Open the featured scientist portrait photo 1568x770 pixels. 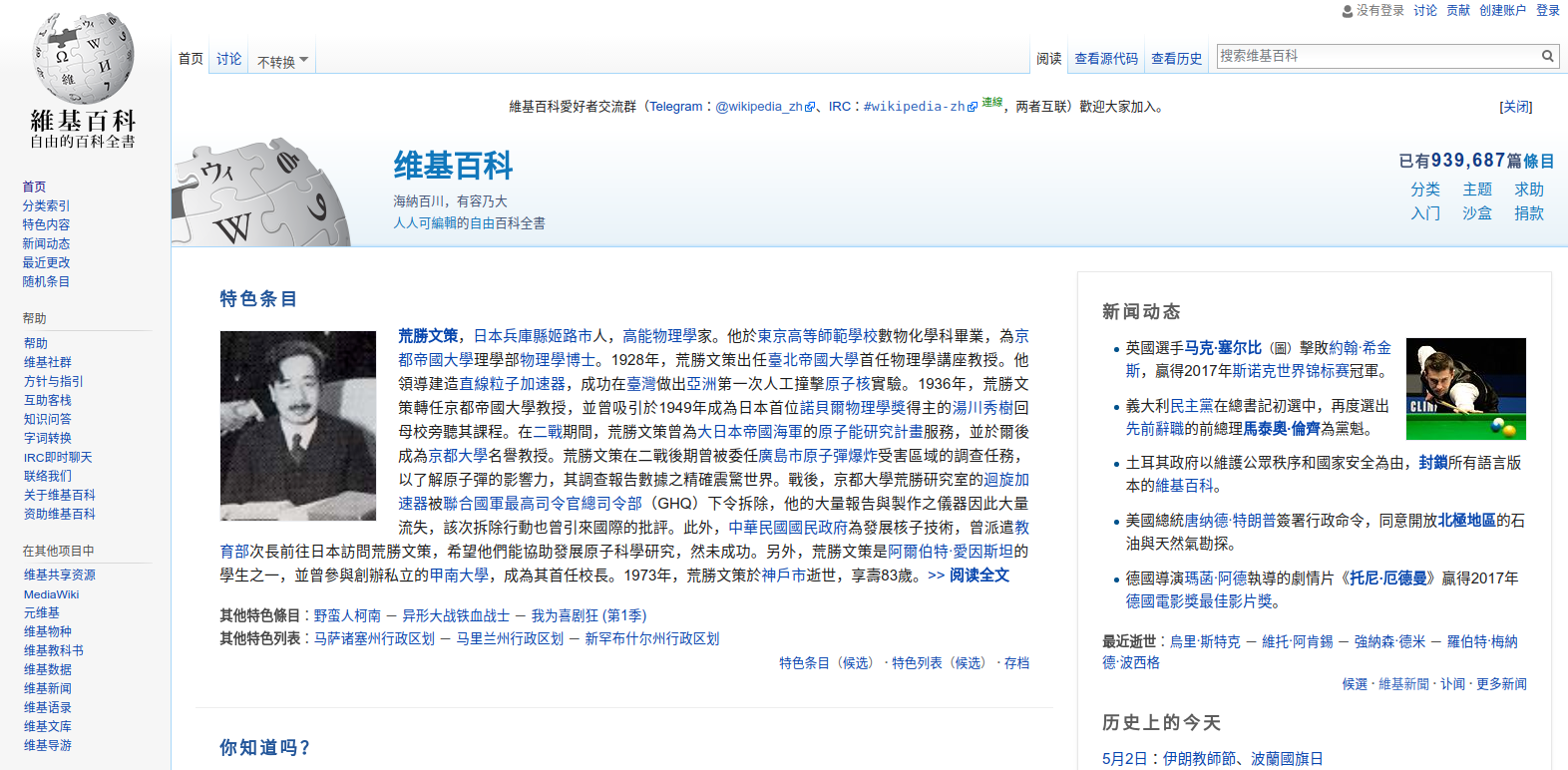pyautogui.click(x=297, y=426)
